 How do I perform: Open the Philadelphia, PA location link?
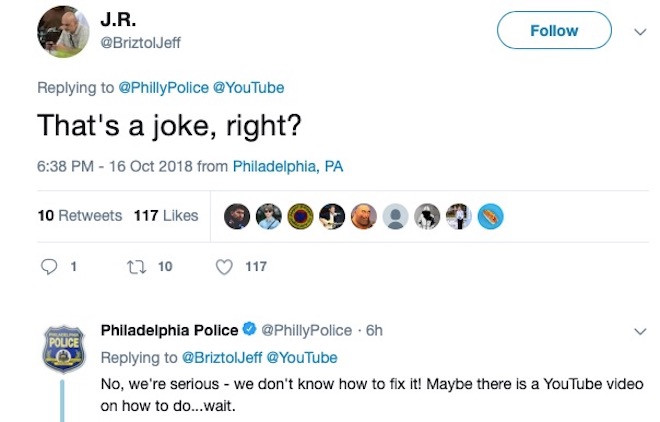tap(288, 167)
